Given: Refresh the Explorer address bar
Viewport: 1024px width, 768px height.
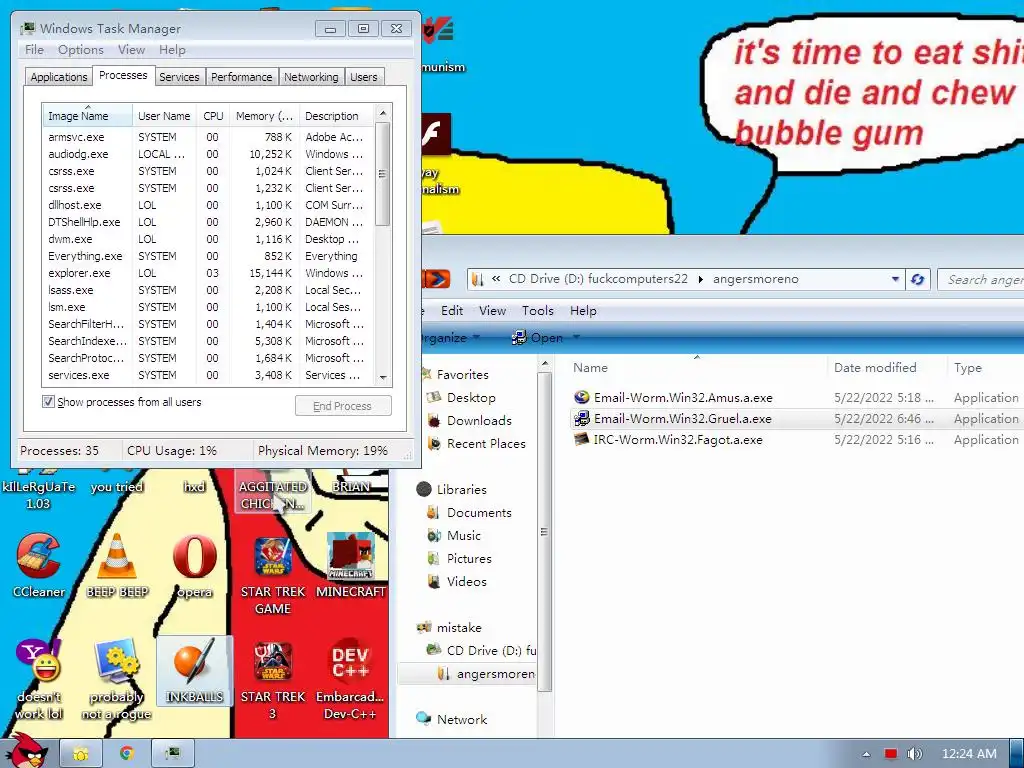Looking at the screenshot, I should 918,280.
